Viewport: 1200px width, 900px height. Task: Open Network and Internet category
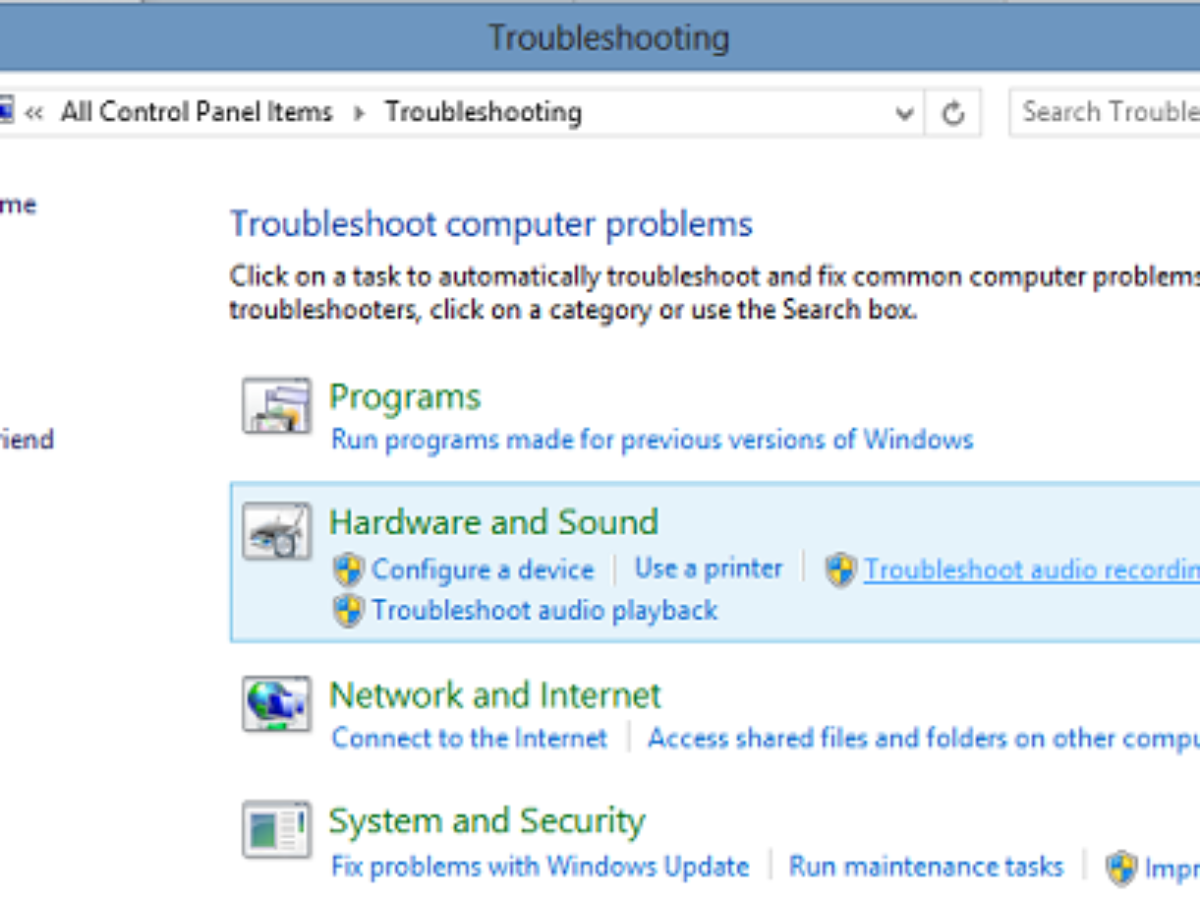495,695
